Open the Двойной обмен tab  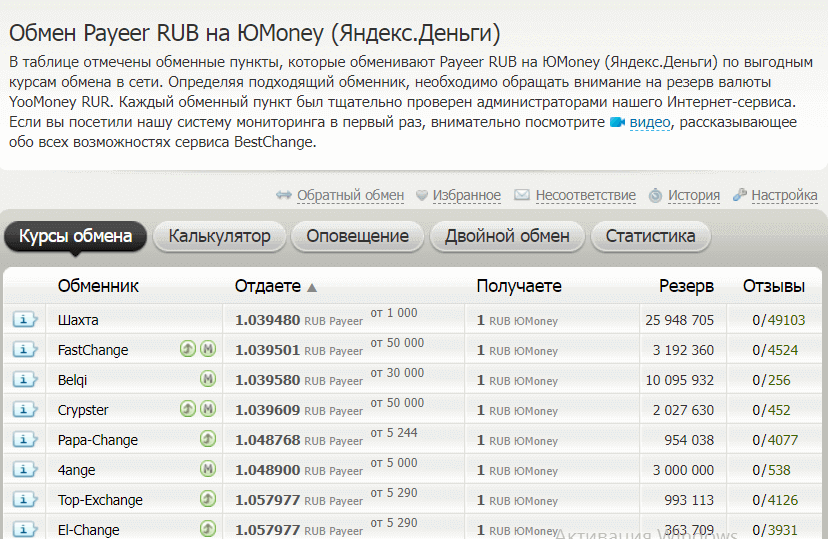[507, 236]
